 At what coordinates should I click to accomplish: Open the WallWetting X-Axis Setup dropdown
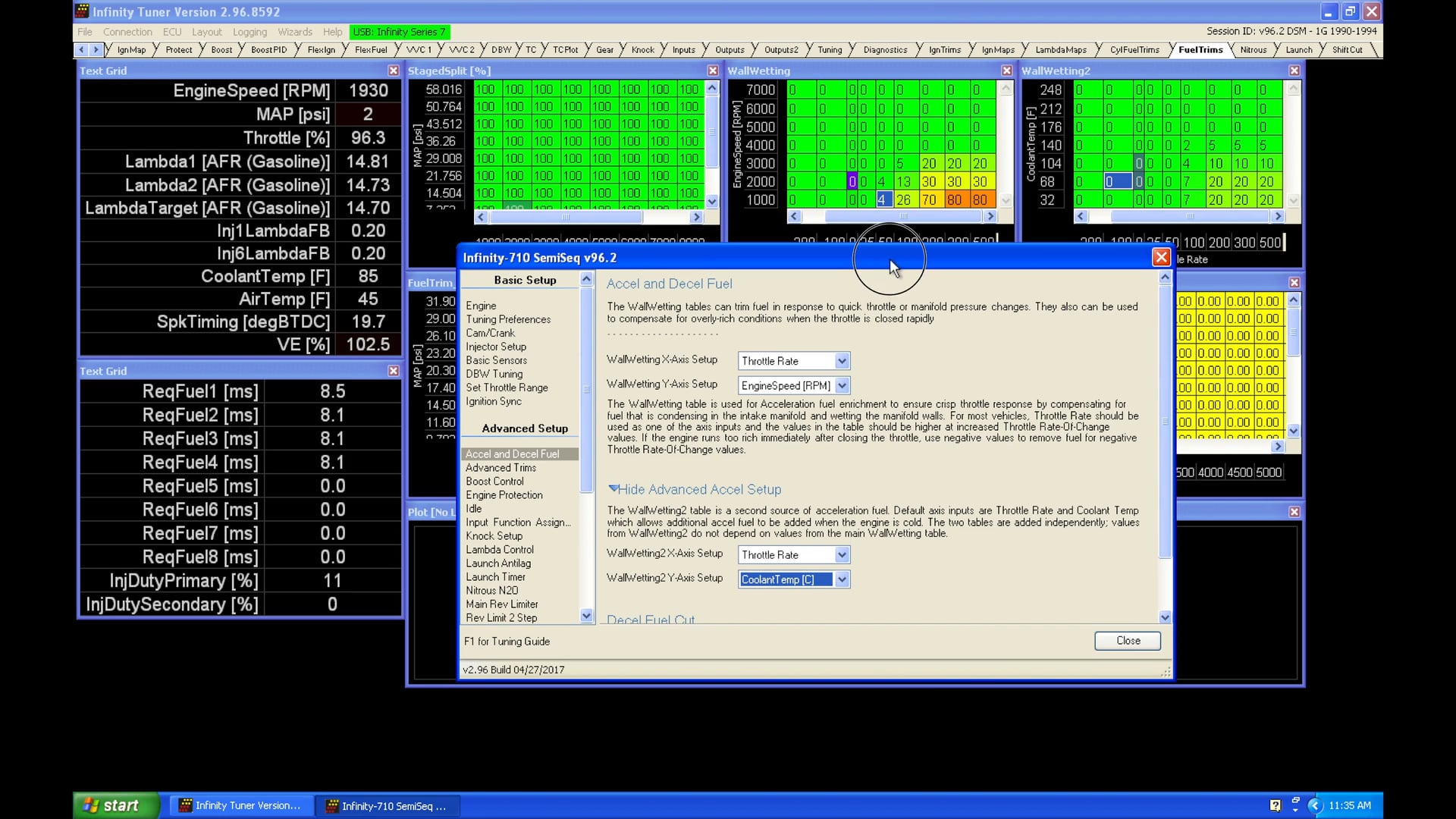click(841, 360)
